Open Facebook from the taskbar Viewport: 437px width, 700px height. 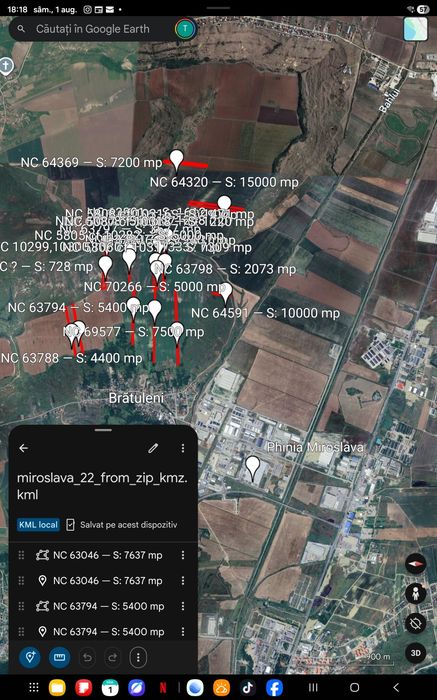pyautogui.click(x=275, y=688)
